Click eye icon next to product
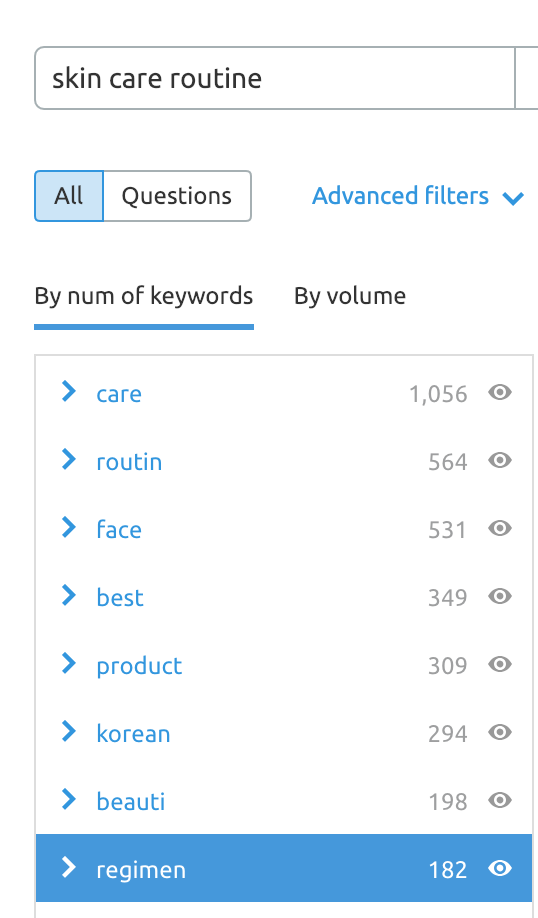The height and width of the screenshot is (918, 538). (x=500, y=664)
